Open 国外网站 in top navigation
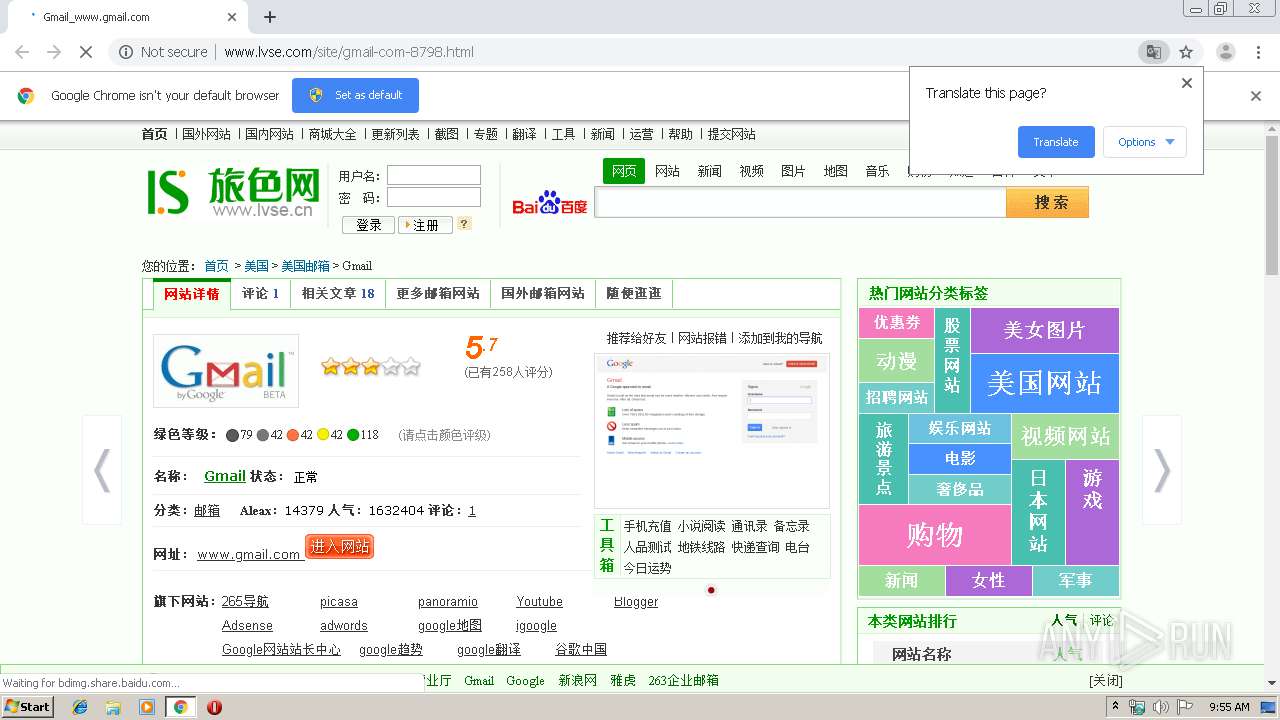The height and width of the screenshot is (720, 1280). click(x=206, y=134)
